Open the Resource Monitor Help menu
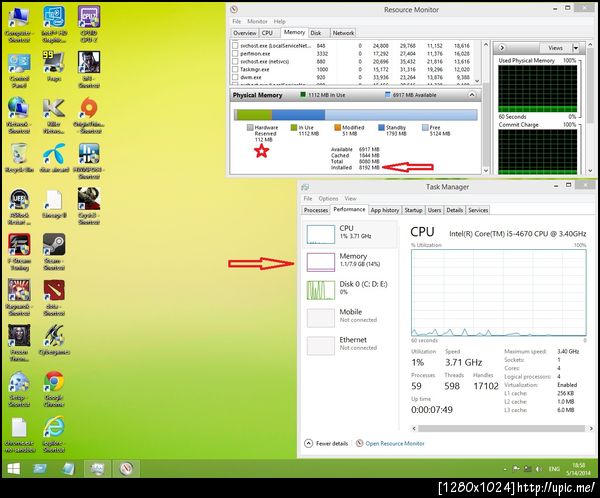The image size is (600, 498). [x=279, y=21]
